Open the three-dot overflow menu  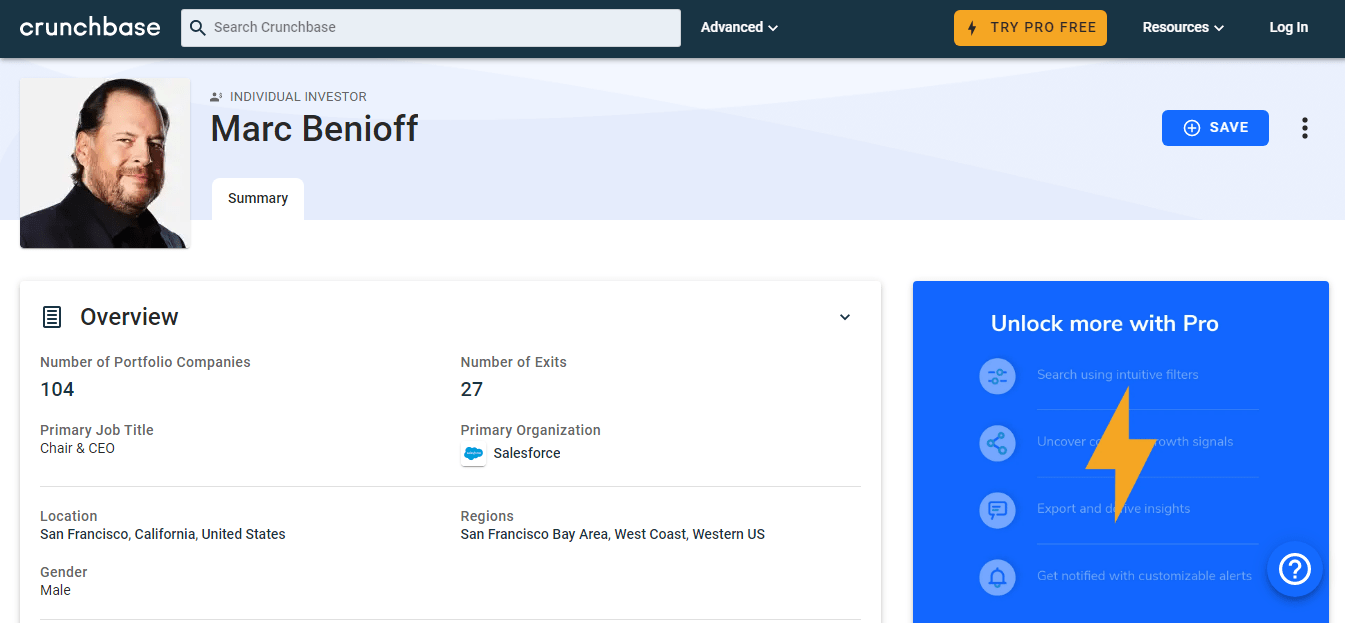tap(1305, 128)
